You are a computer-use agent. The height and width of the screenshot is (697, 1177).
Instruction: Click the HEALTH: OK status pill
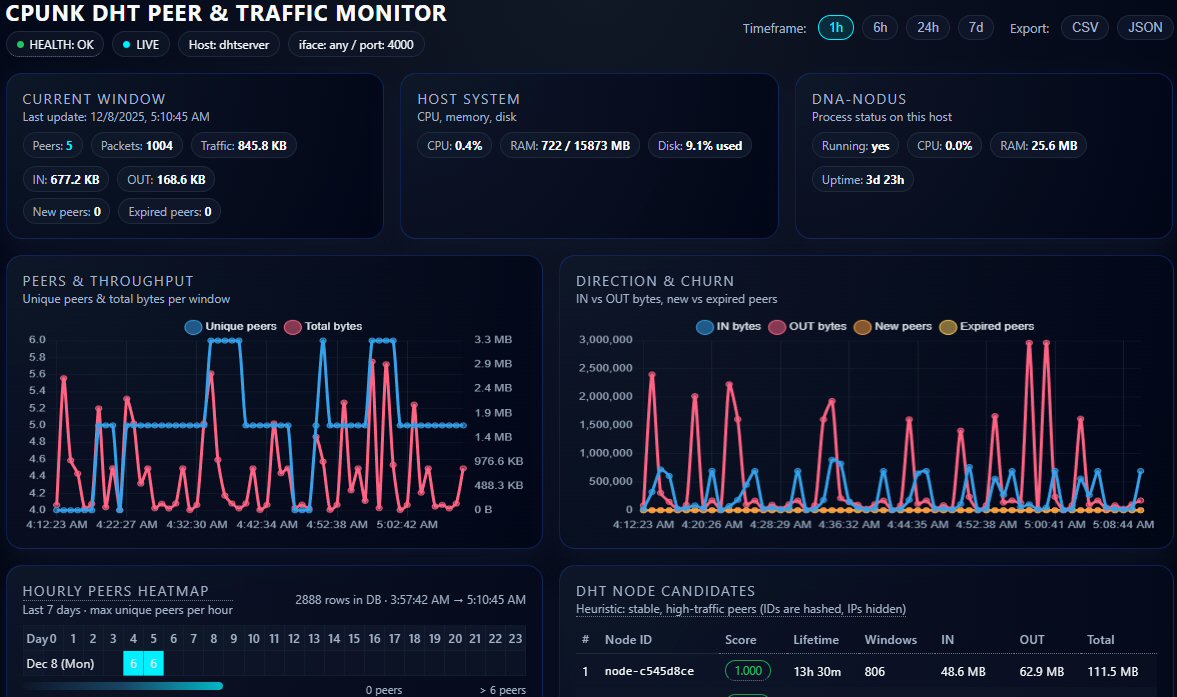55,45
